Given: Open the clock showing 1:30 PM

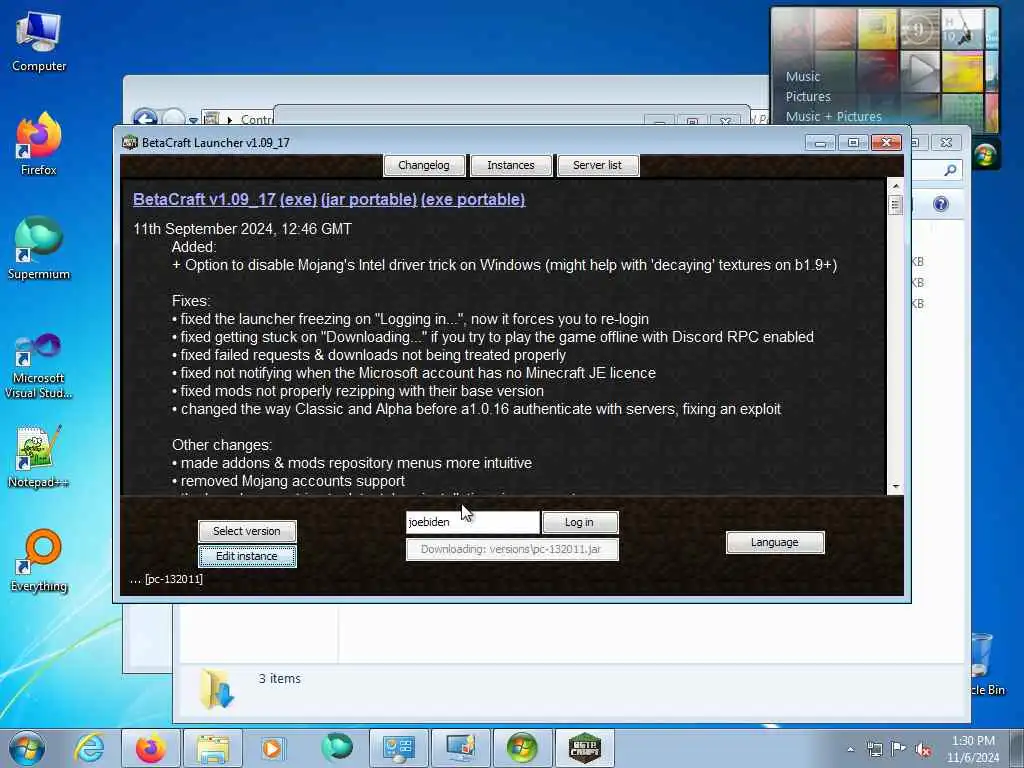Looking at the screenshot, I should pos(973,749).
